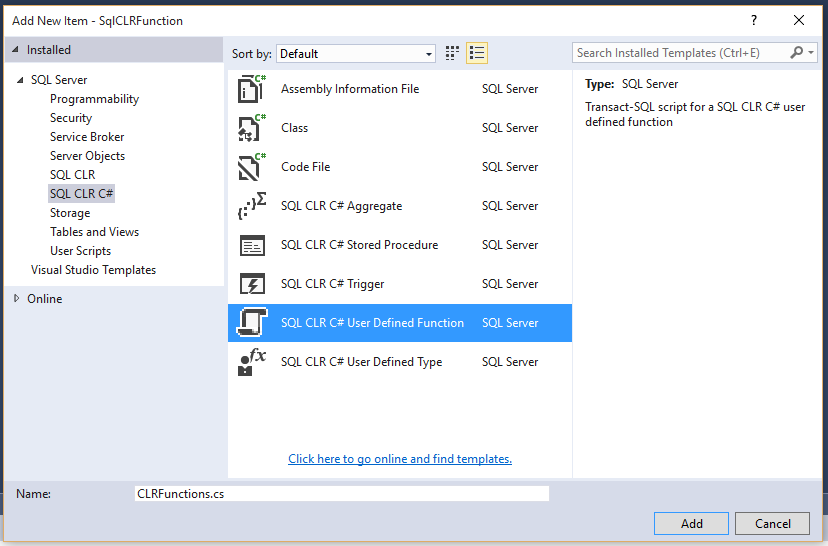Collapse the Installed section
The width and height of the screenshot is (828, 546).
[x=15, y=50]
